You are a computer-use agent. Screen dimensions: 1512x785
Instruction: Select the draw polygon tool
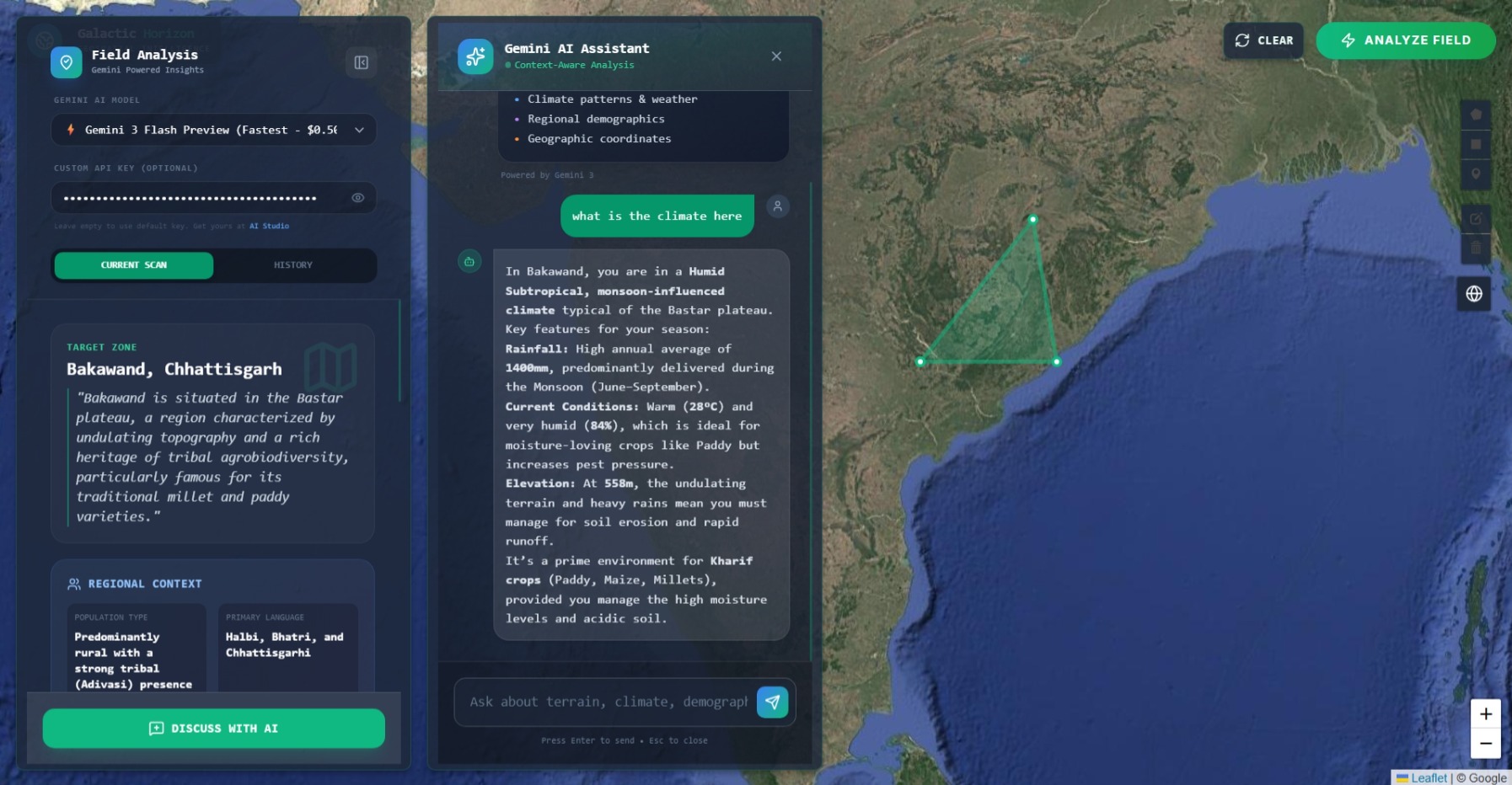1476,115
